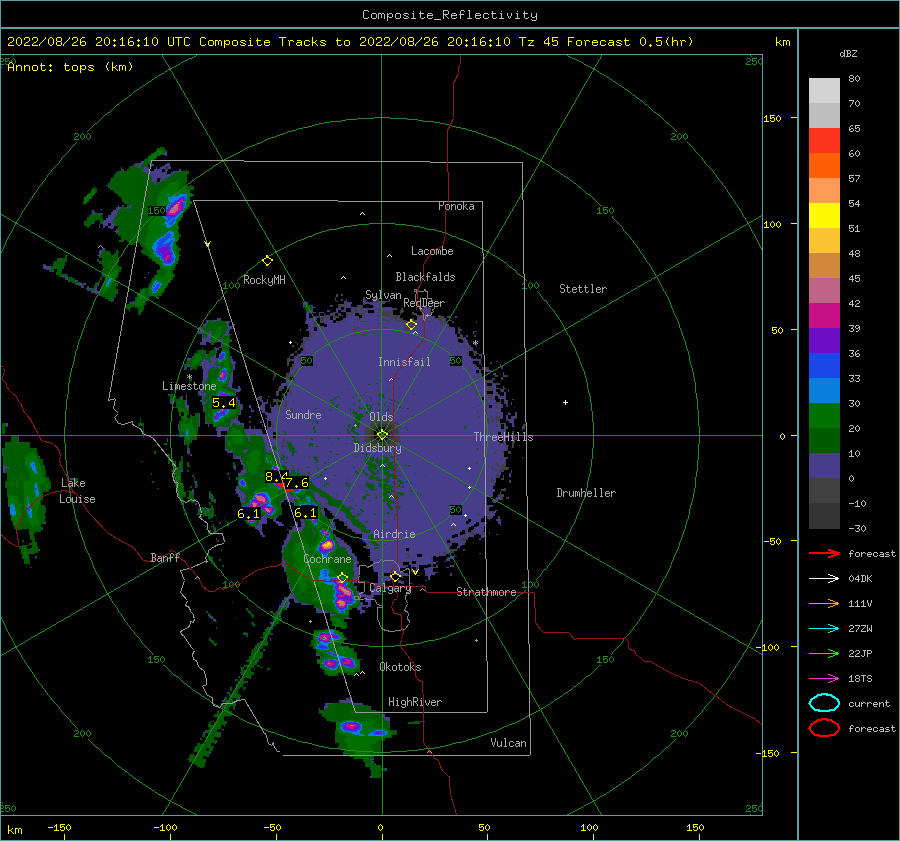This screenshot has width=900, height=841.
Task: Select the orange 111V arrow legend icon
Action: (824, 603)
